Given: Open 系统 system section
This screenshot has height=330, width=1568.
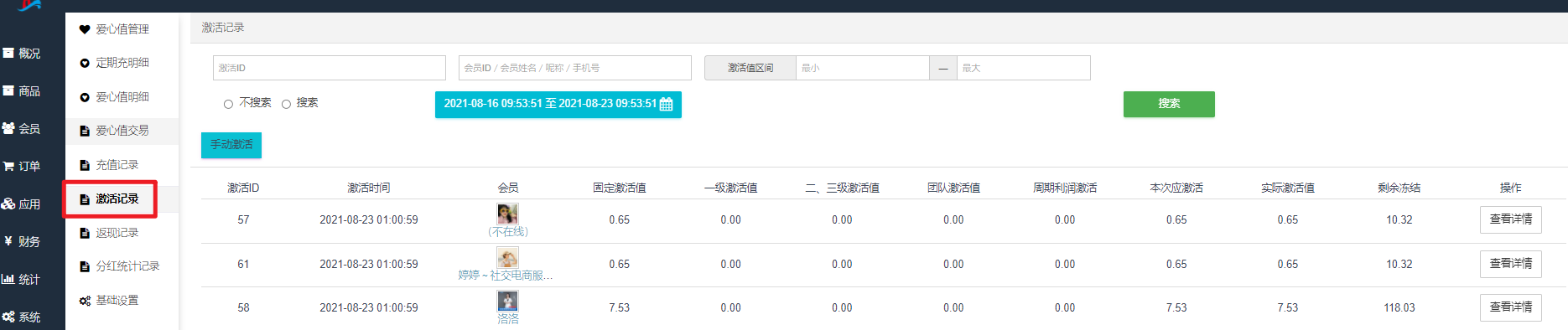Looking at the screenshot, I should [x=22, y=317].
